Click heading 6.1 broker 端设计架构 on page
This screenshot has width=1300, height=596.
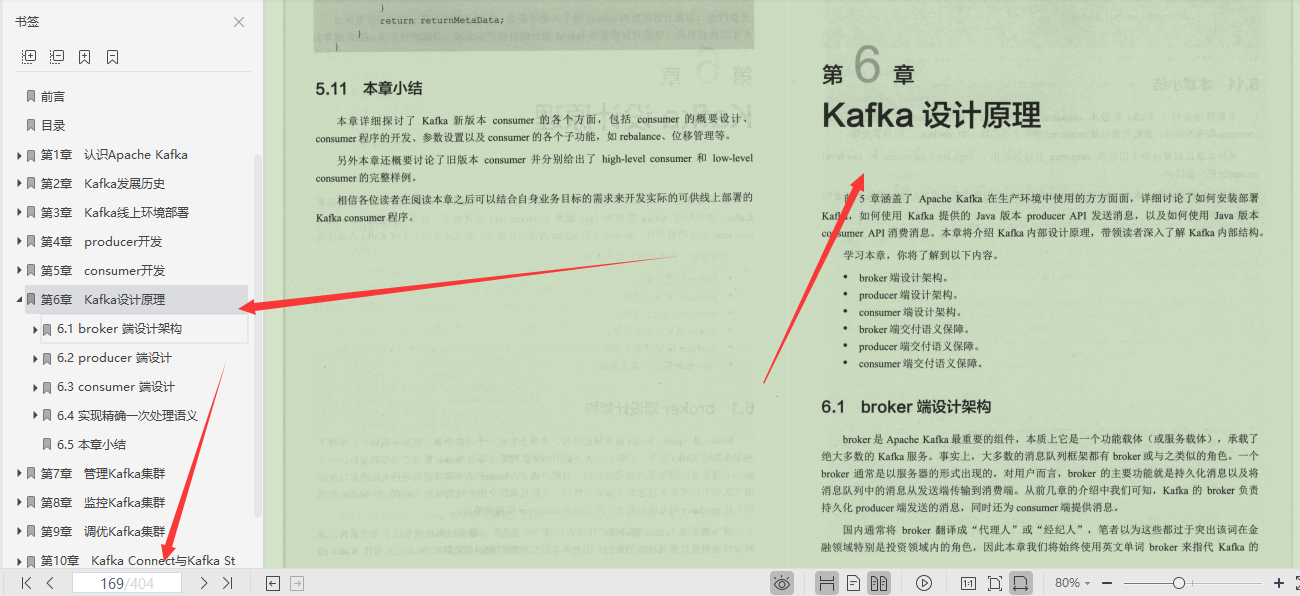coord(906,407)
